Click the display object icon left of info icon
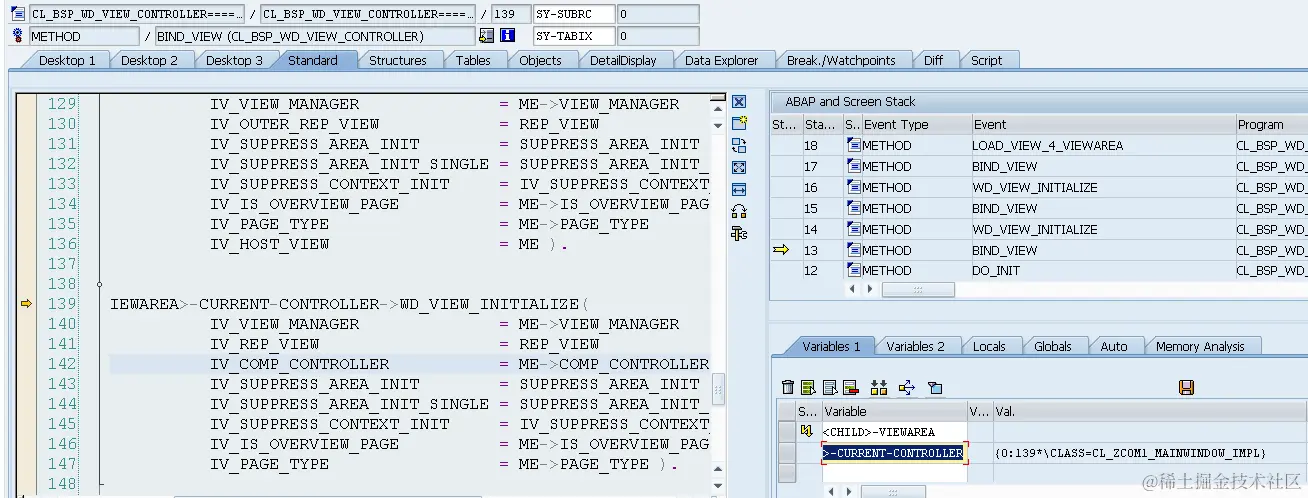Screen dimensions: 1308x498 (x=487, y=36)
